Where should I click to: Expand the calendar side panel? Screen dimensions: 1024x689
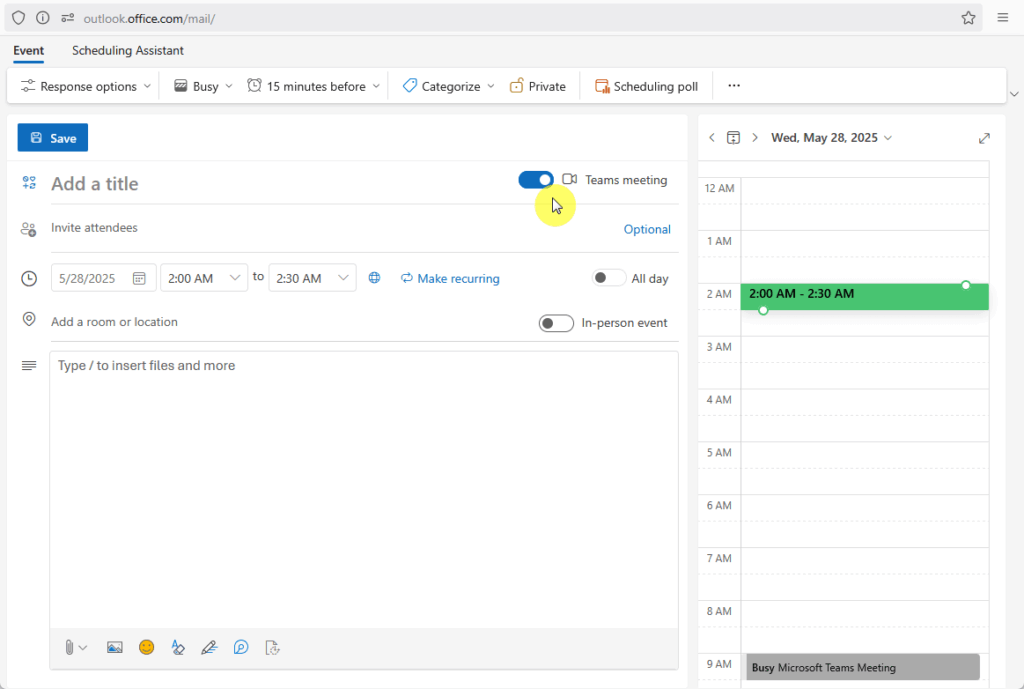984,138
